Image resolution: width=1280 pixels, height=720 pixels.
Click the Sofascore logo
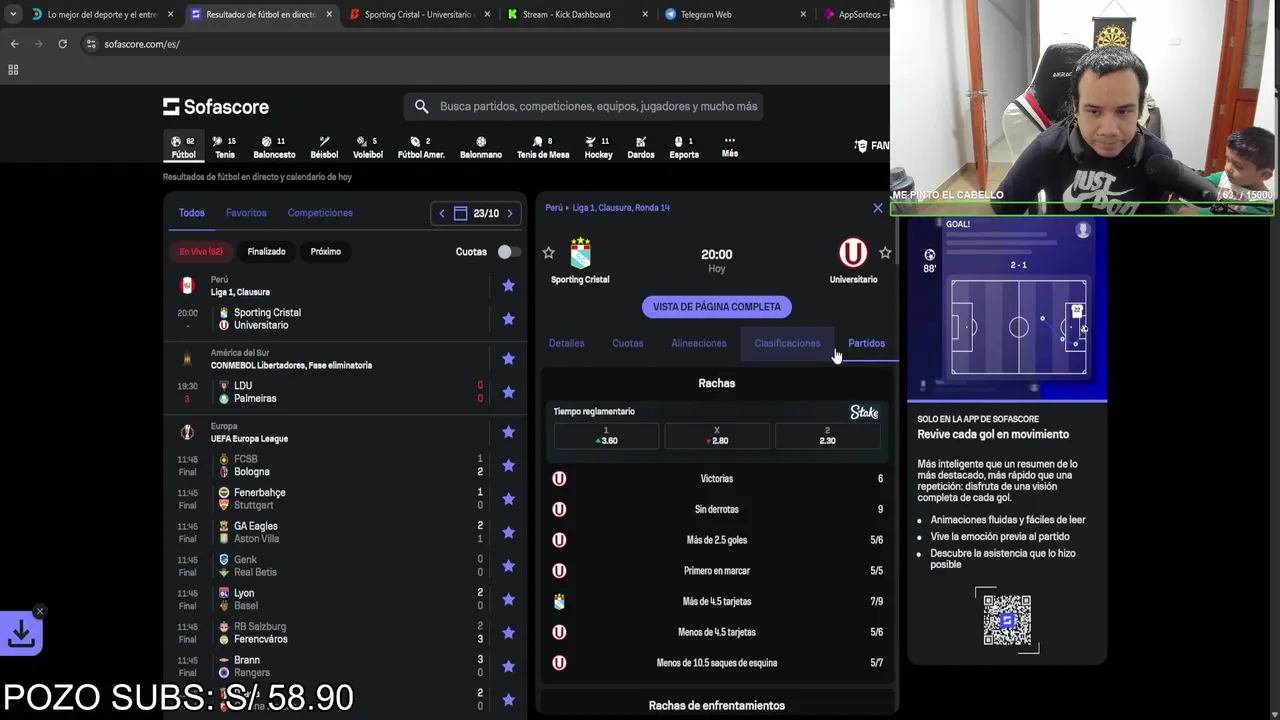pyautogui.click(x=216, y=106)
